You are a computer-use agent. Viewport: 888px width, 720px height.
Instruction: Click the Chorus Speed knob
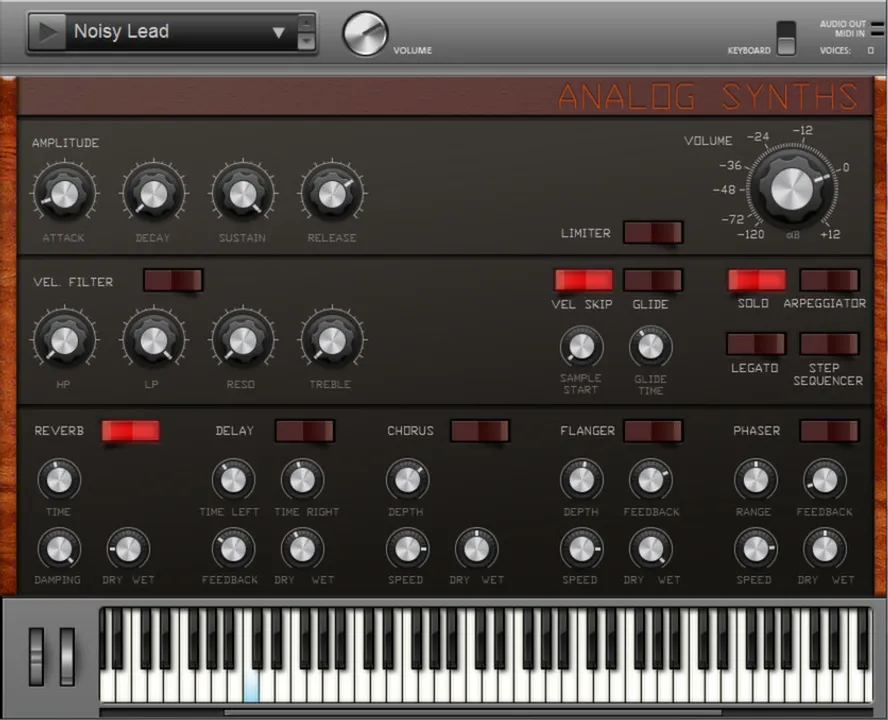407,549
